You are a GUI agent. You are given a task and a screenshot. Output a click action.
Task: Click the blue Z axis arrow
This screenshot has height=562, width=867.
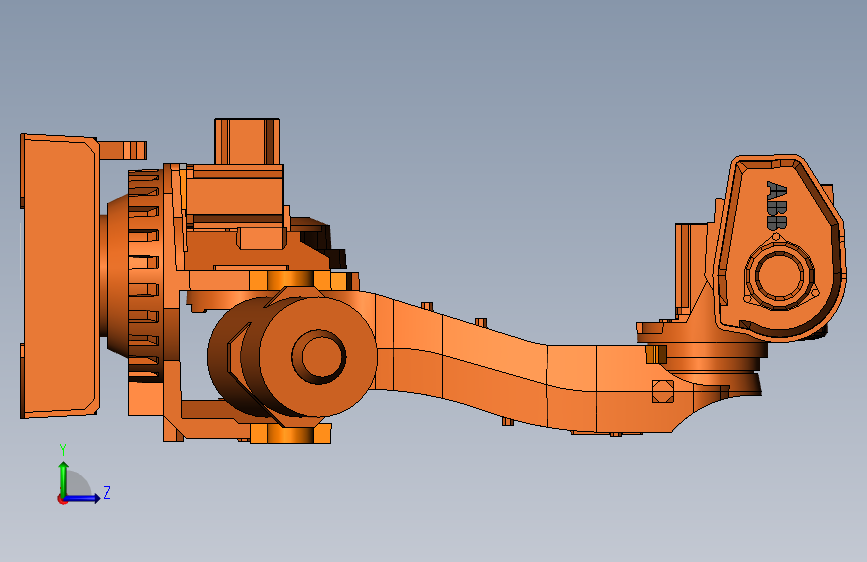tap(82, 498)
